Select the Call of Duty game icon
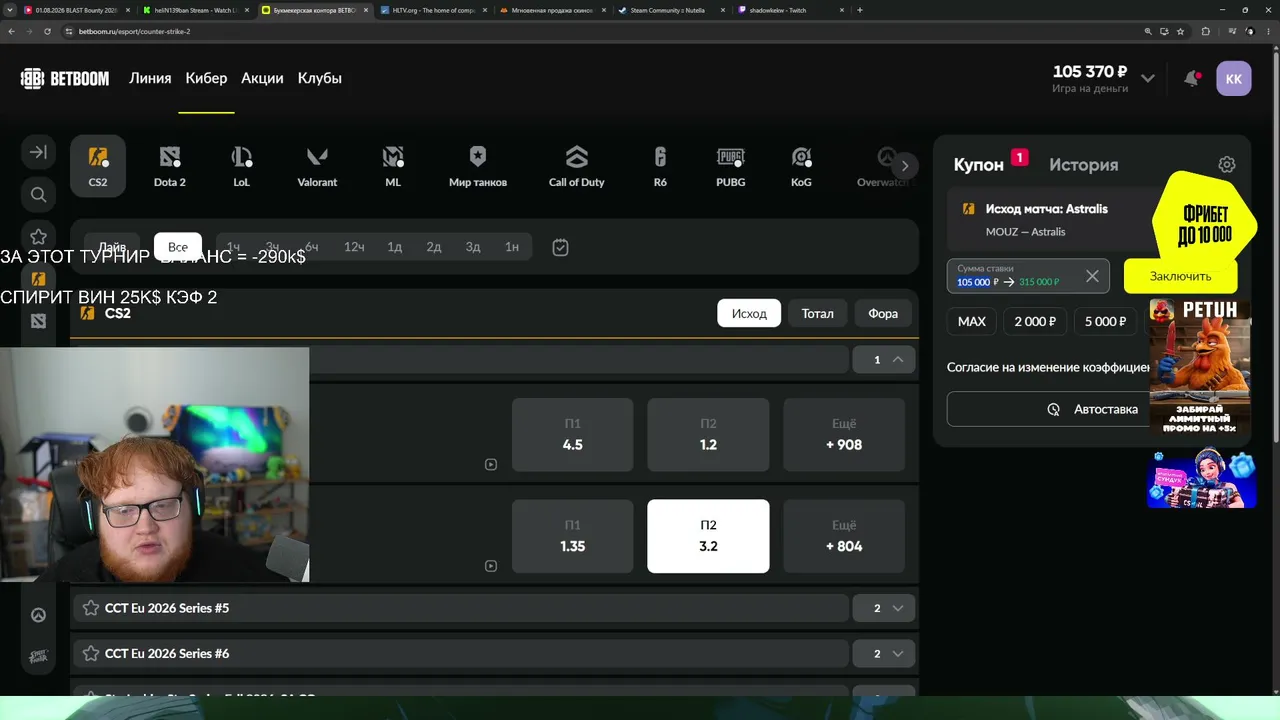The image size is (1280, 720). [577, 166]
